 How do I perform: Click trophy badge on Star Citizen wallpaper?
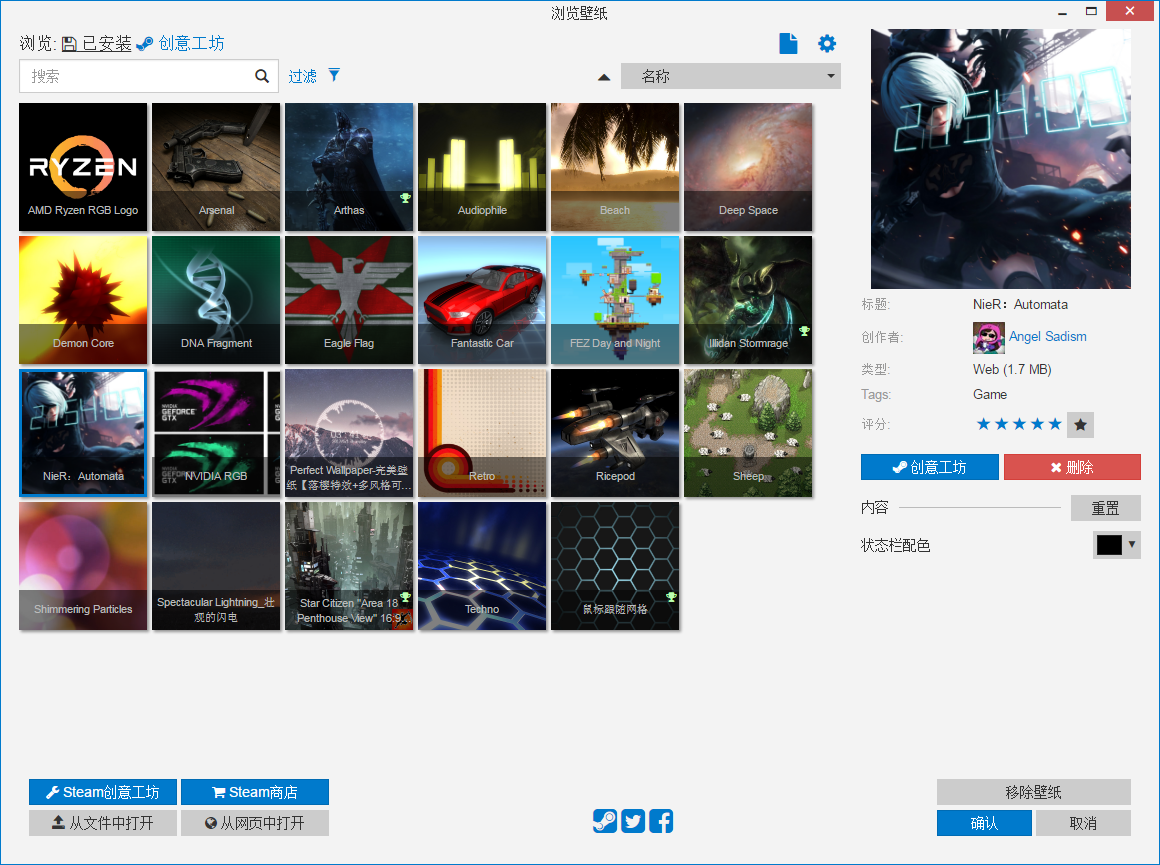[405, 597]
